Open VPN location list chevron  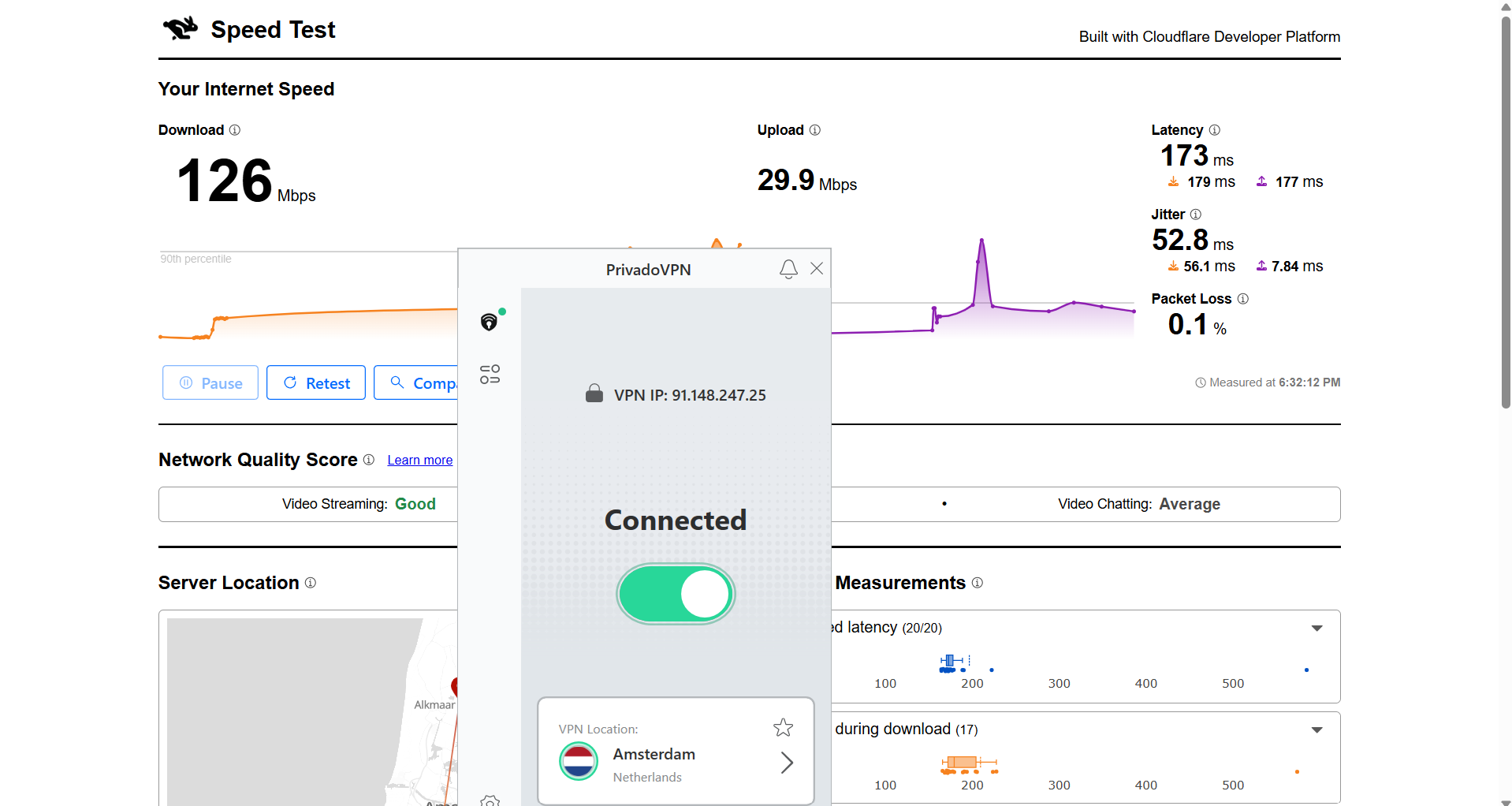[787, 763]
